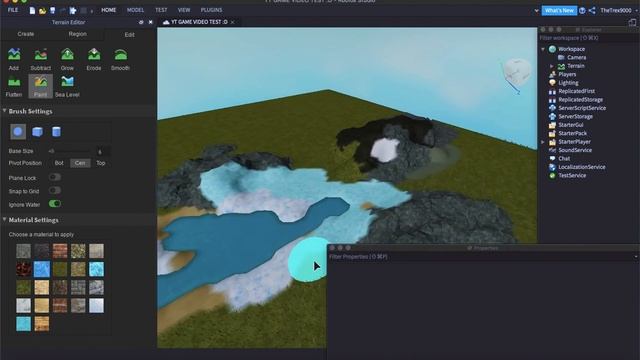
Task: Choose the sphere brush shape
Action: pos(18,131)
